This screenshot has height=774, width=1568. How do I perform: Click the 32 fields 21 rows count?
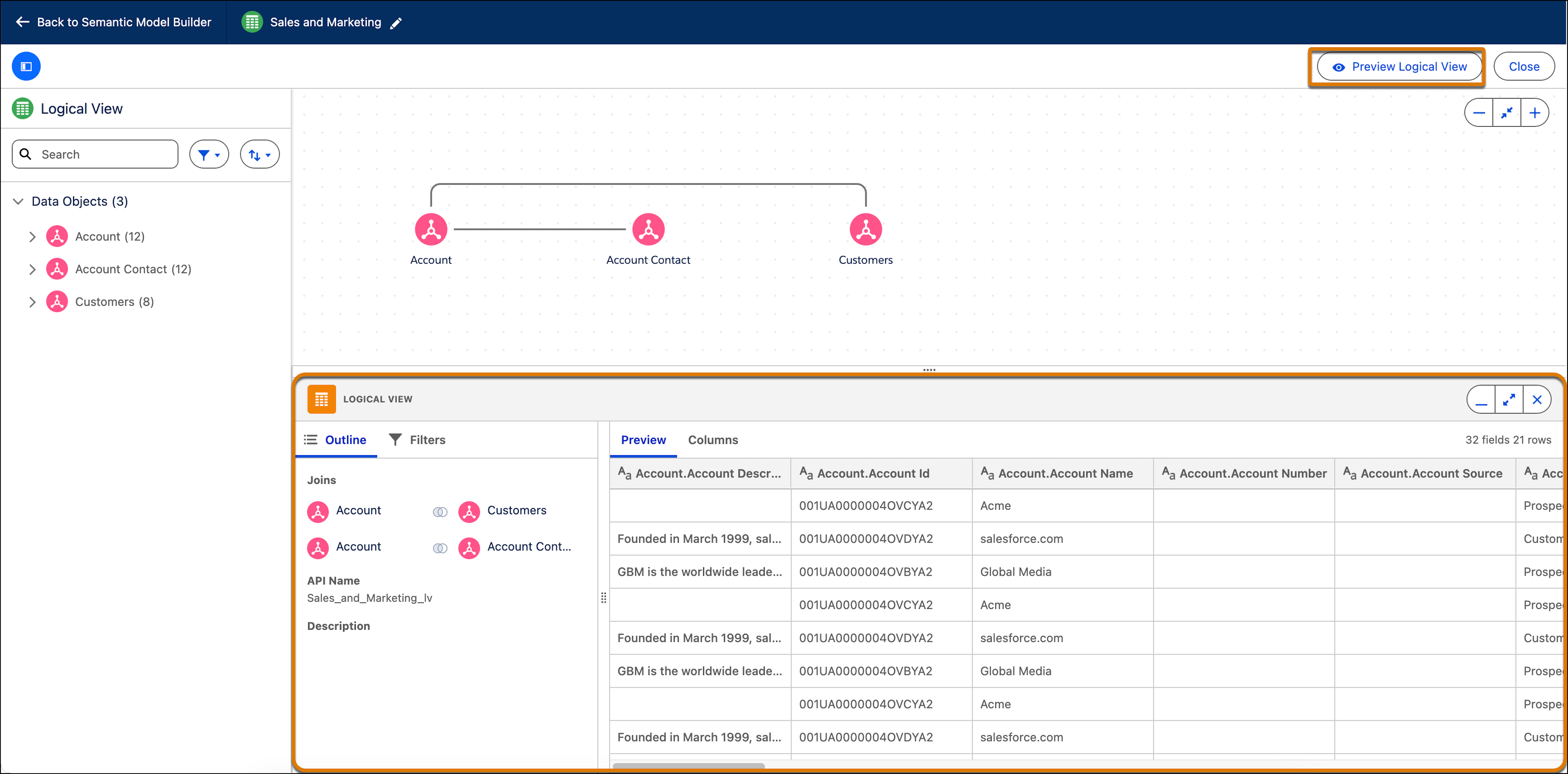click(1508, 440)
